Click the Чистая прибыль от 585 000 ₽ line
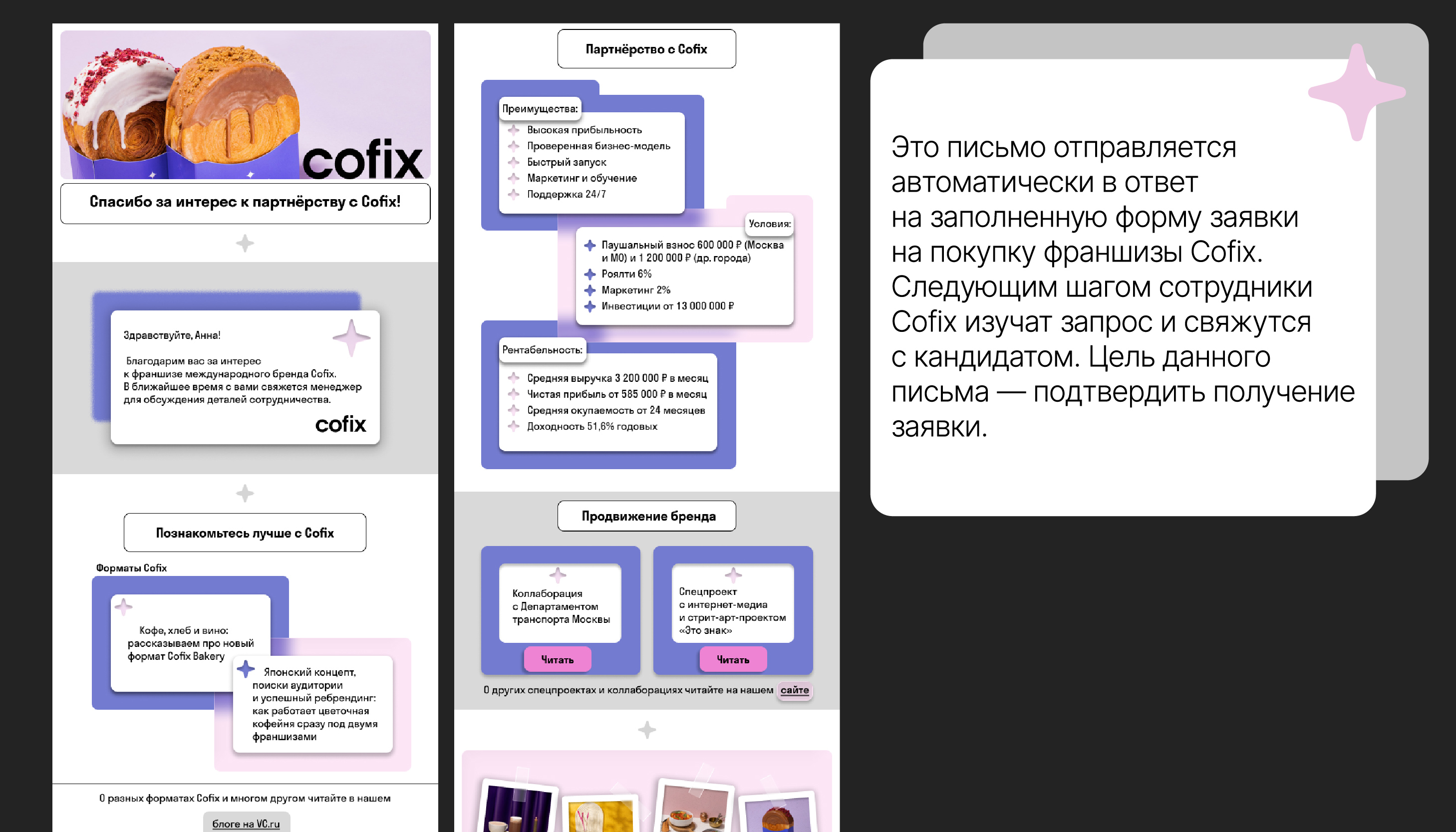The height and width of the screenshot is (832, 1456). [616, 394]
